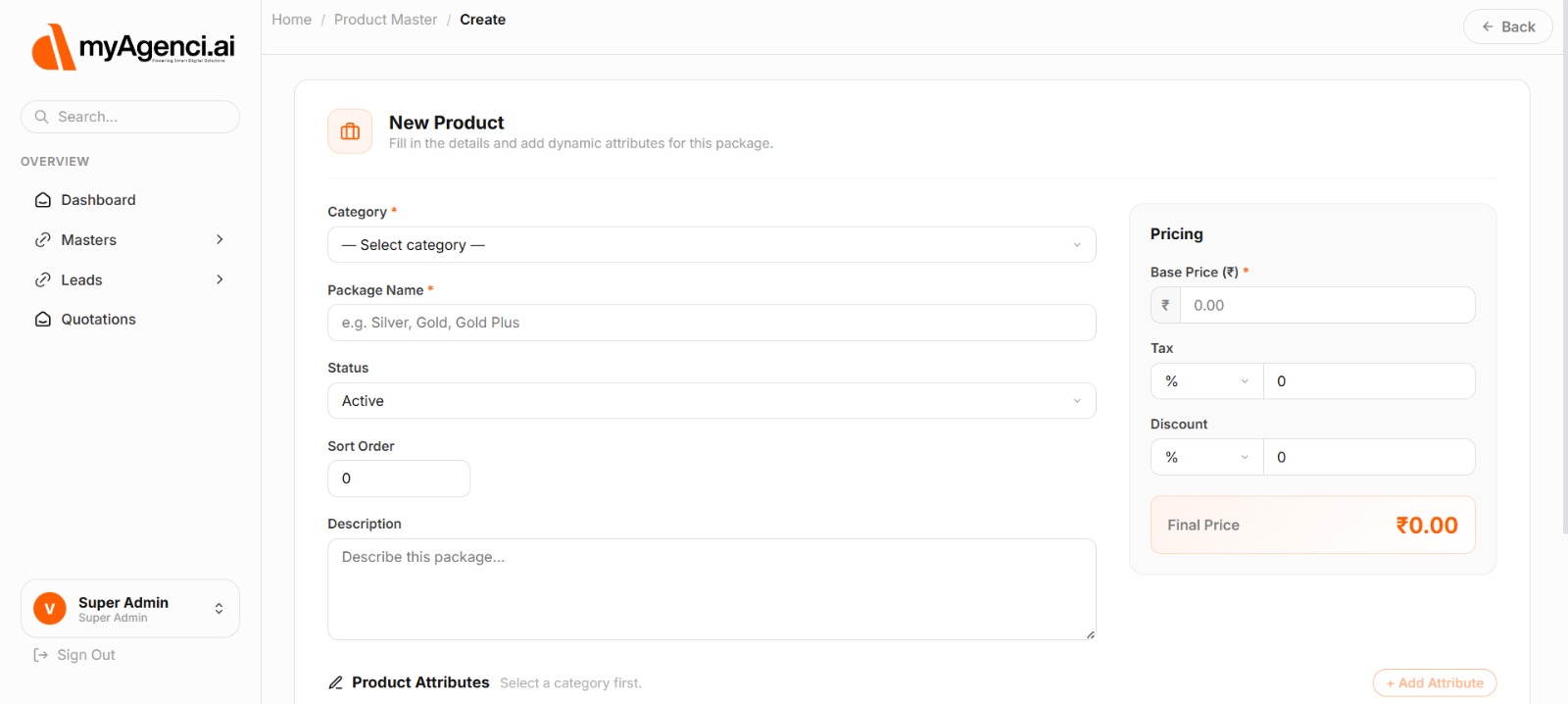Click the myAgenci.ai logo

[133, 47]
